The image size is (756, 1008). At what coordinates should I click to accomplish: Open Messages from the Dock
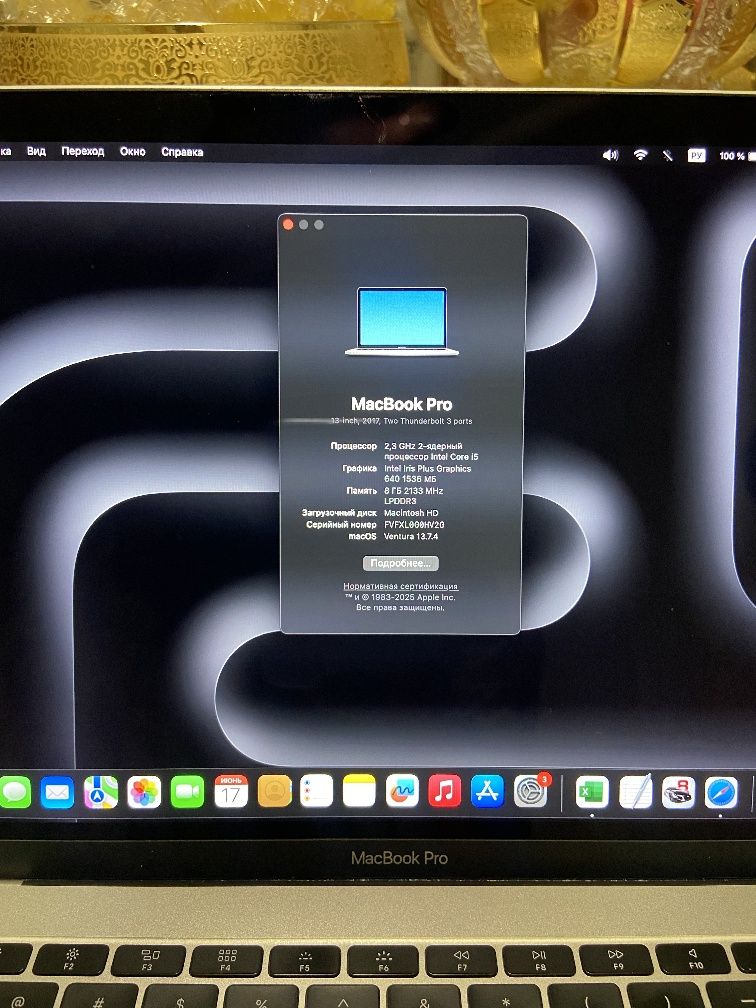pos(14,791)
